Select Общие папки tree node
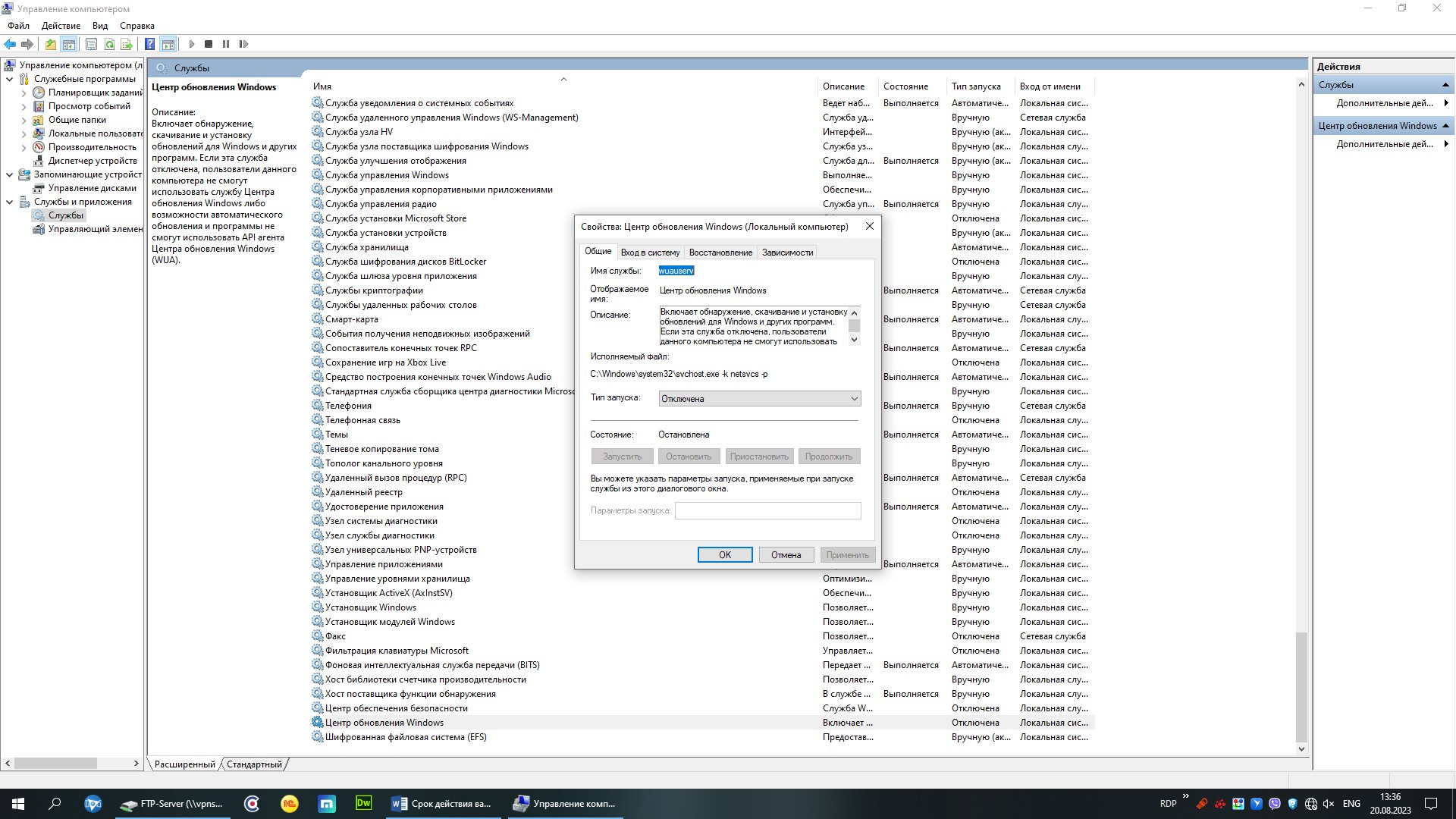The height and width of the screenshot is (819, 1456). [x=77, y=120]
